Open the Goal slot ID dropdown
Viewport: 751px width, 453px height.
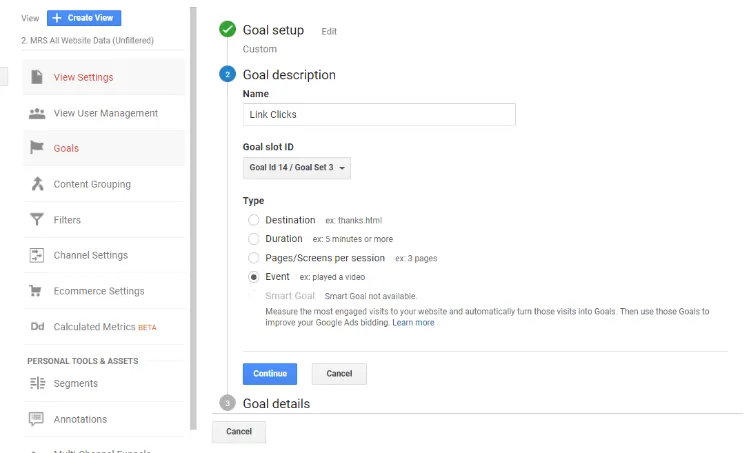click(x=297, y=168)
